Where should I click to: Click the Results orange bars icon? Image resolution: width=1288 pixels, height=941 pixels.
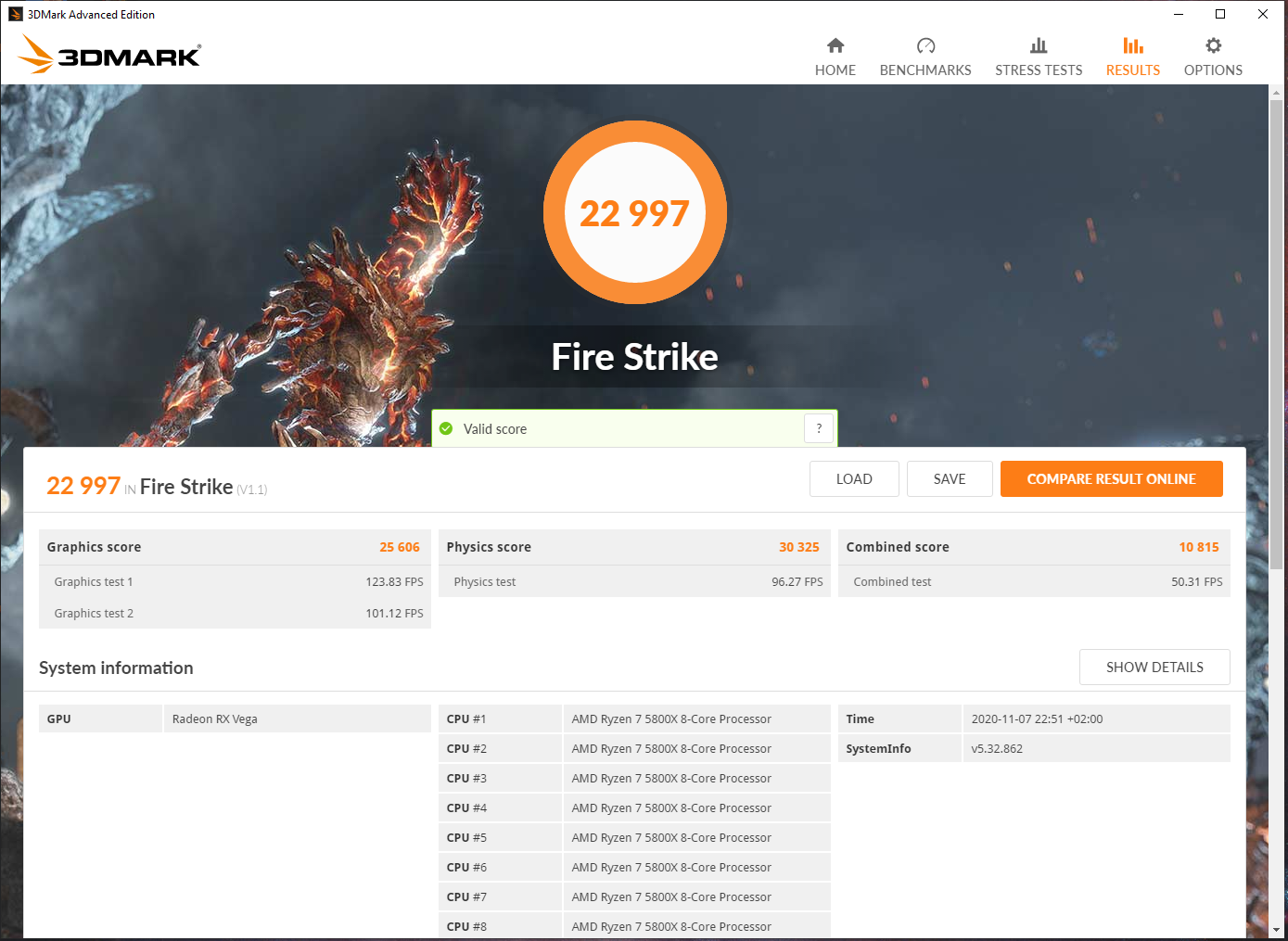(x=1133, y=45)
